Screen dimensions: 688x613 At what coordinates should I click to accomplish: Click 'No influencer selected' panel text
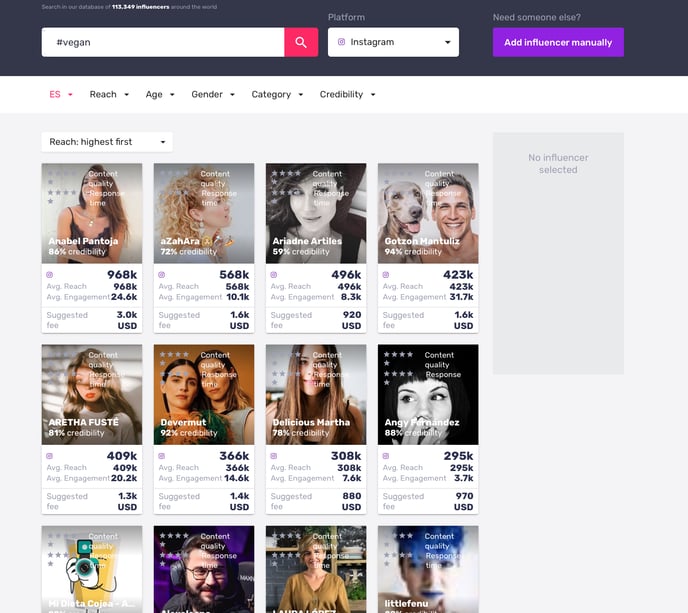coord(558,164)
